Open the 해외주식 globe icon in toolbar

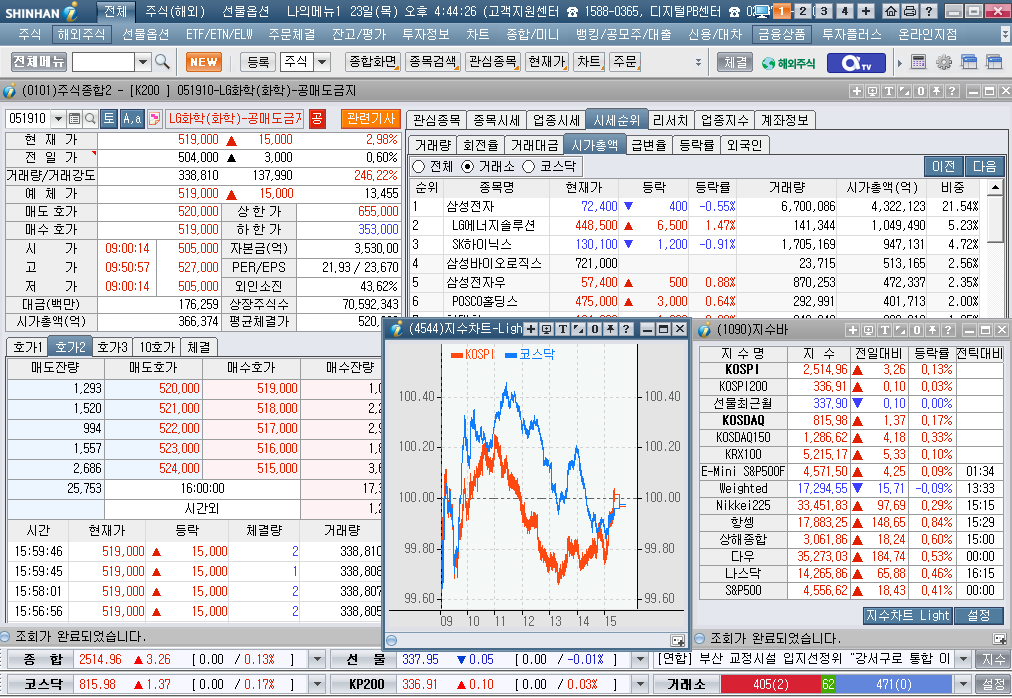pos(788,63)
